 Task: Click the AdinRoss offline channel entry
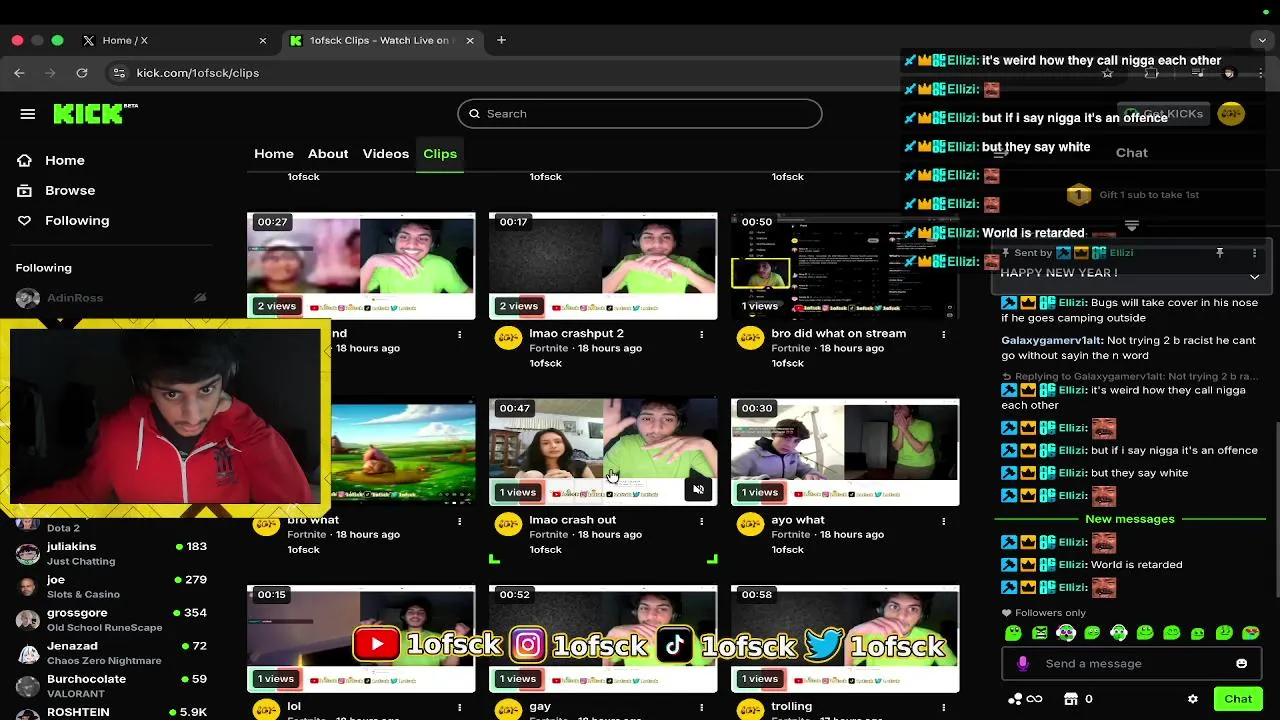[112, 298]
